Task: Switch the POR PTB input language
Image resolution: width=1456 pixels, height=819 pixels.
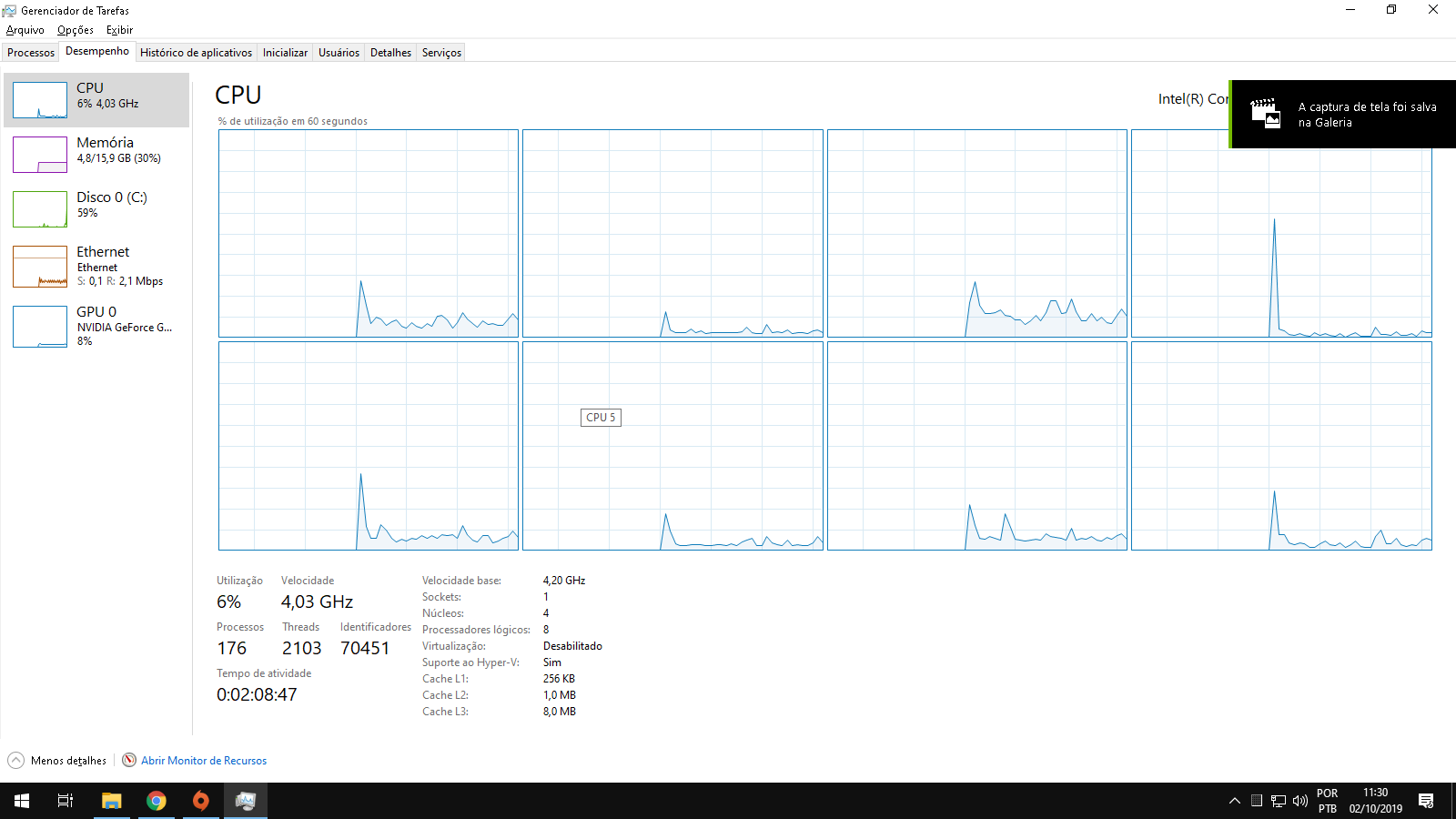Action: tap(1328, 801)
